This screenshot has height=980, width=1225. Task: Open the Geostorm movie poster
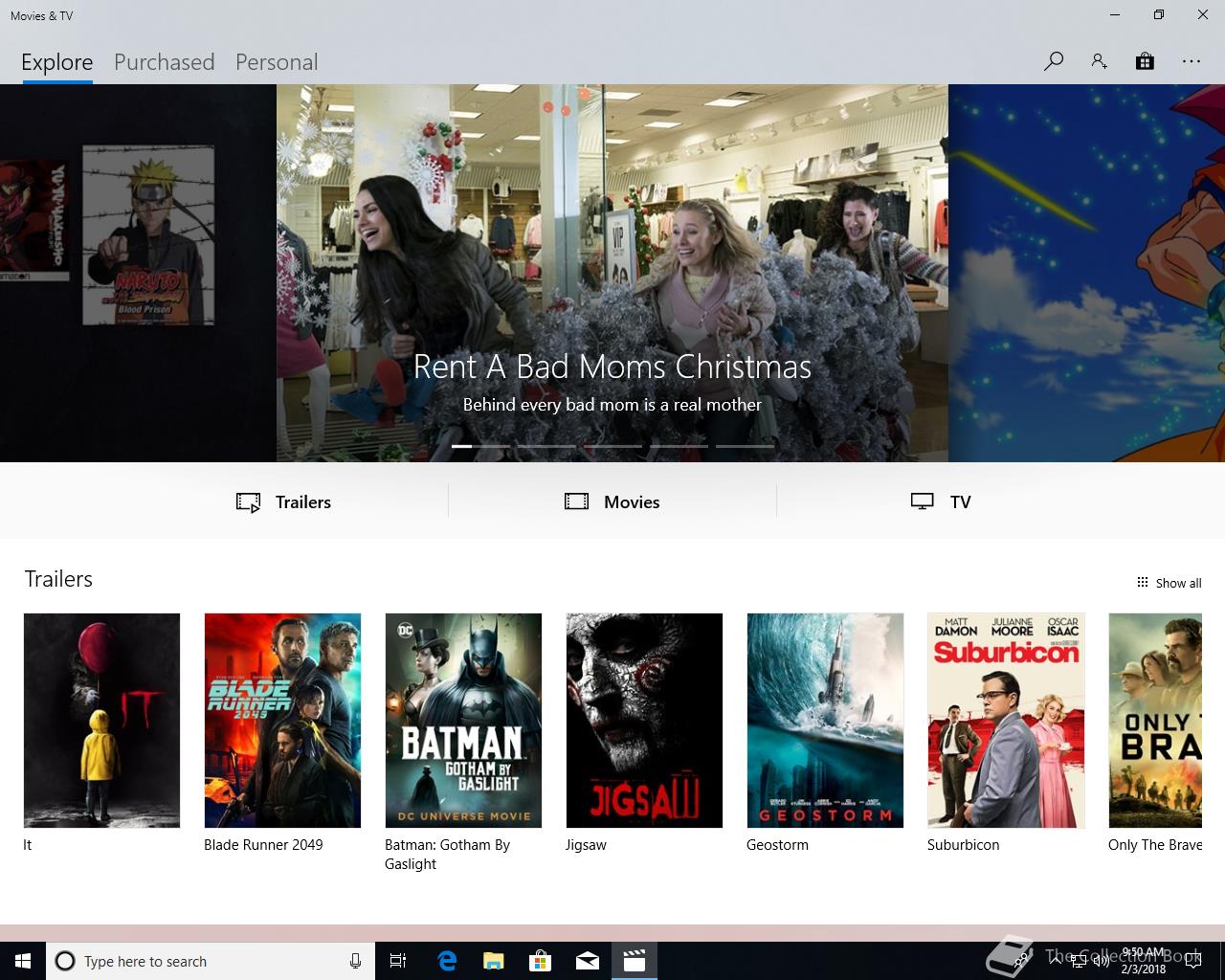point(825,721)
